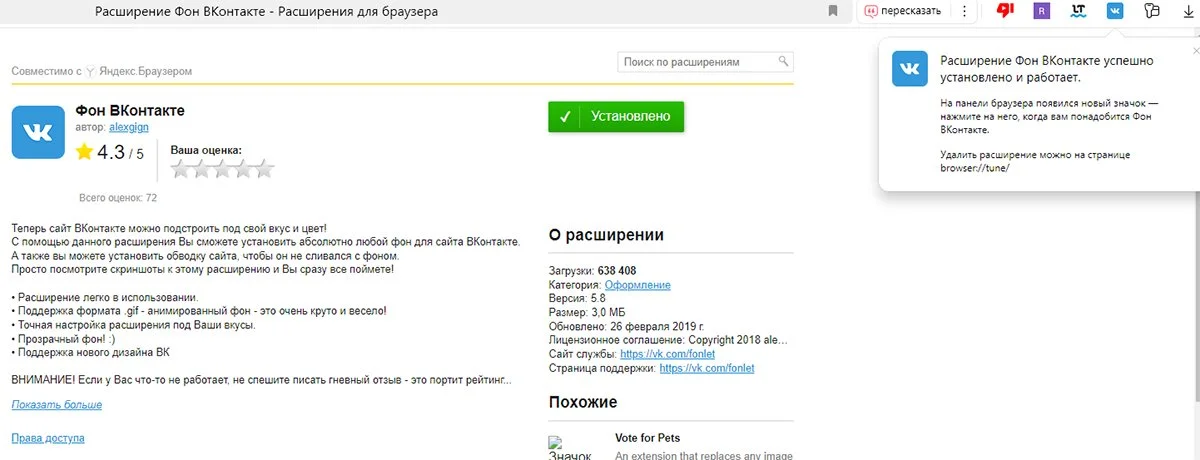This screenshot has width=1200, height=460.
Task: Open the 'Страница поддержки' vk.com/fonlet link
Action: point(707,368)
